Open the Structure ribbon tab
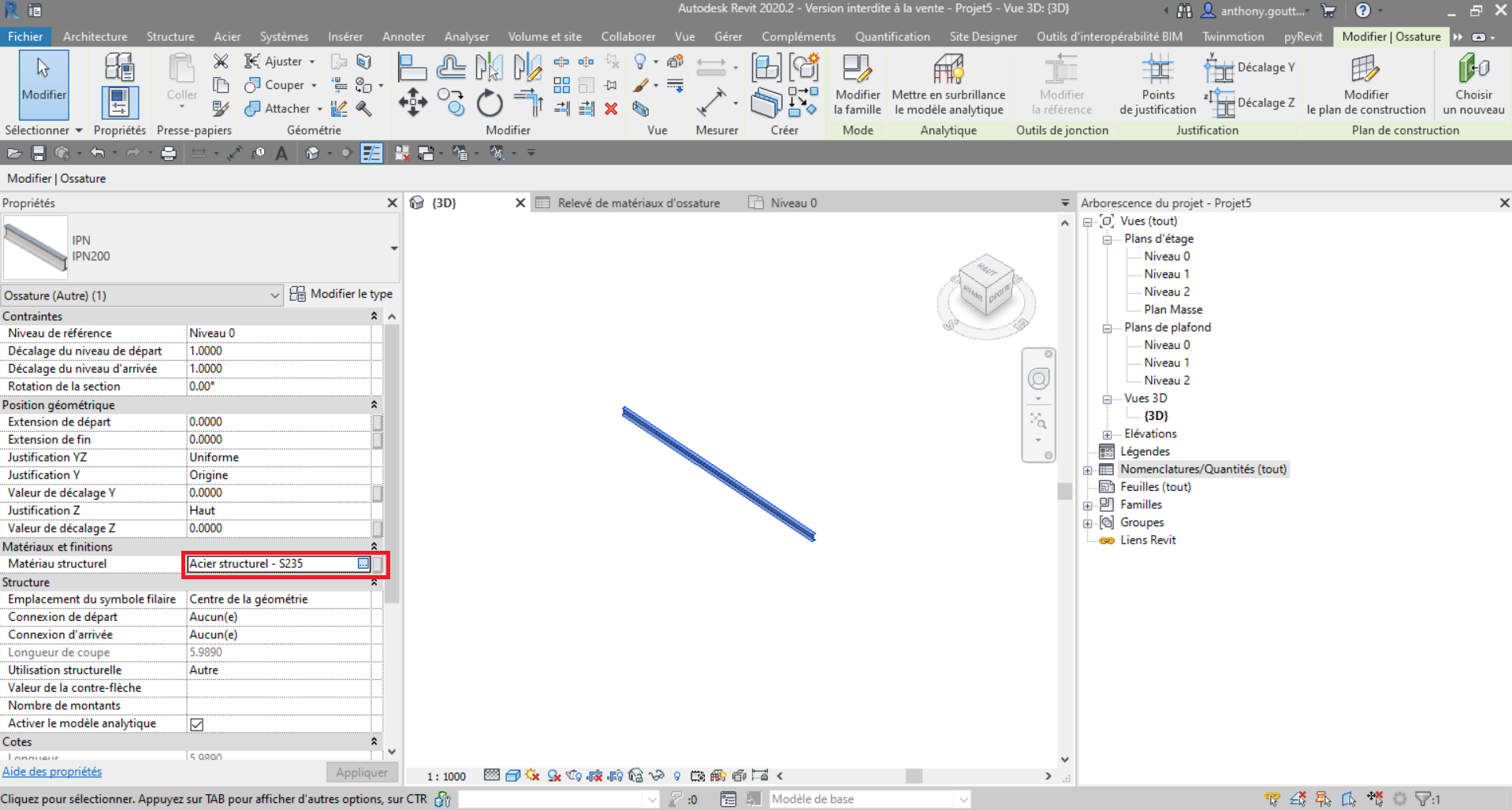The image size is (1512, 810). [170, 36]
